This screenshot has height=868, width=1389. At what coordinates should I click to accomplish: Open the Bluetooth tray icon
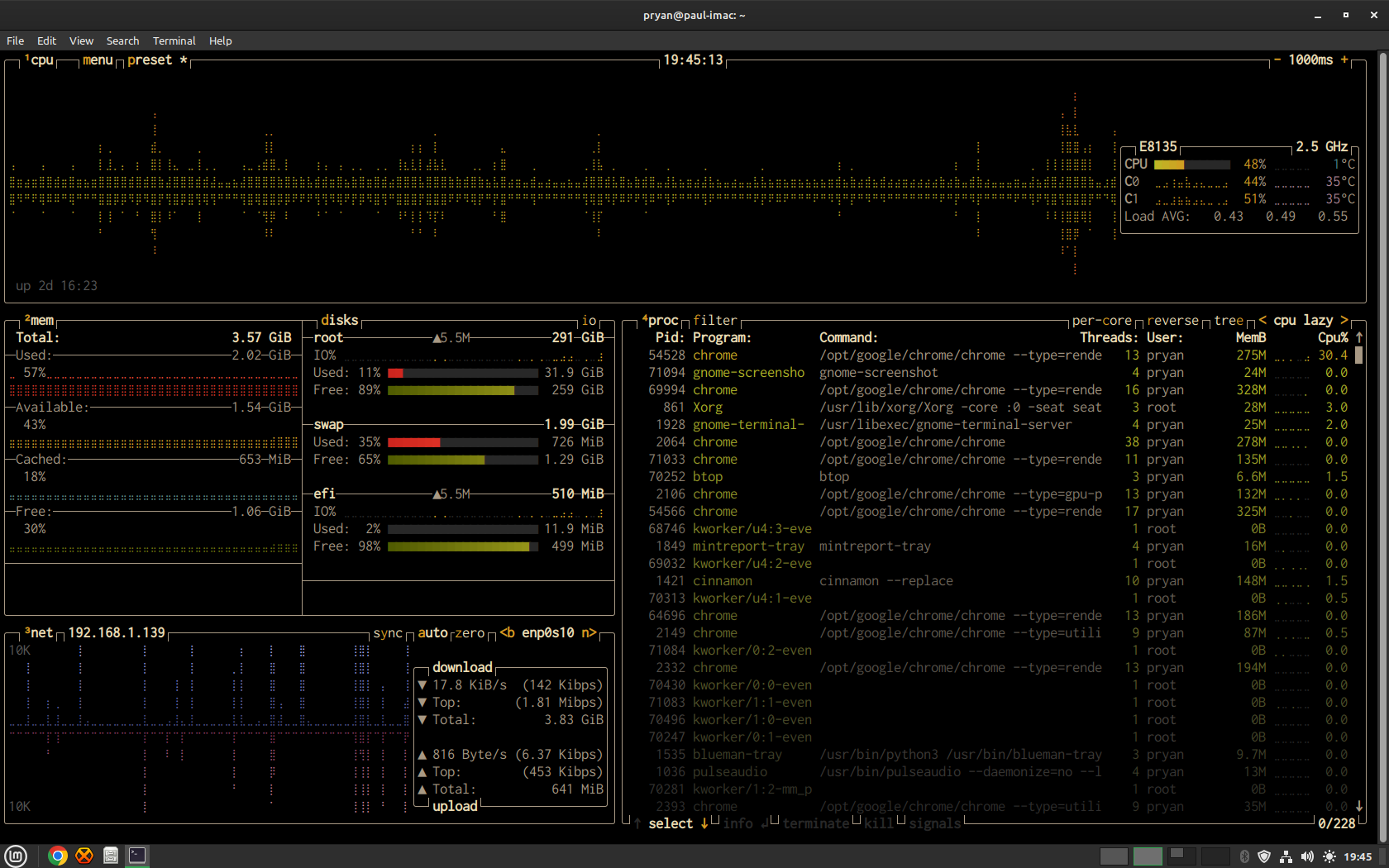pyautogui.click(x=1244, y=856)
